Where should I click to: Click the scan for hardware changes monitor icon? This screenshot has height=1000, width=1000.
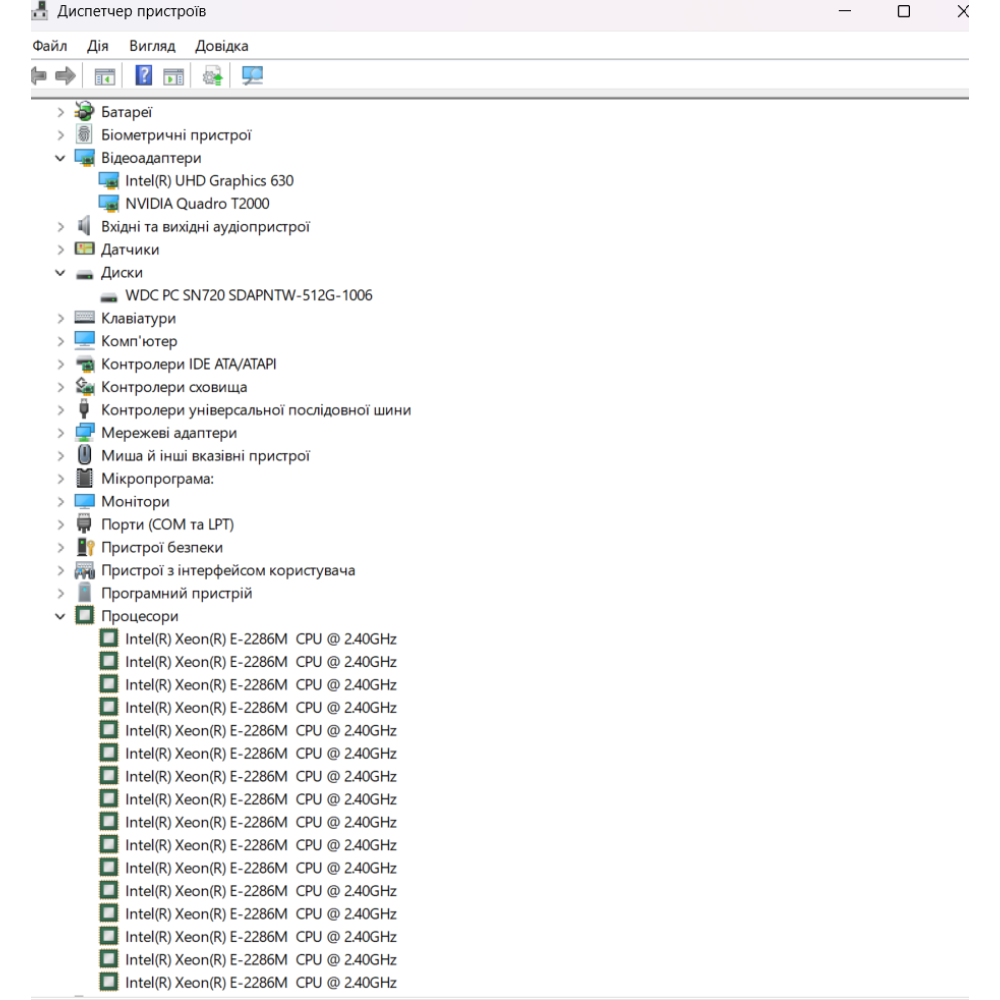252,76
